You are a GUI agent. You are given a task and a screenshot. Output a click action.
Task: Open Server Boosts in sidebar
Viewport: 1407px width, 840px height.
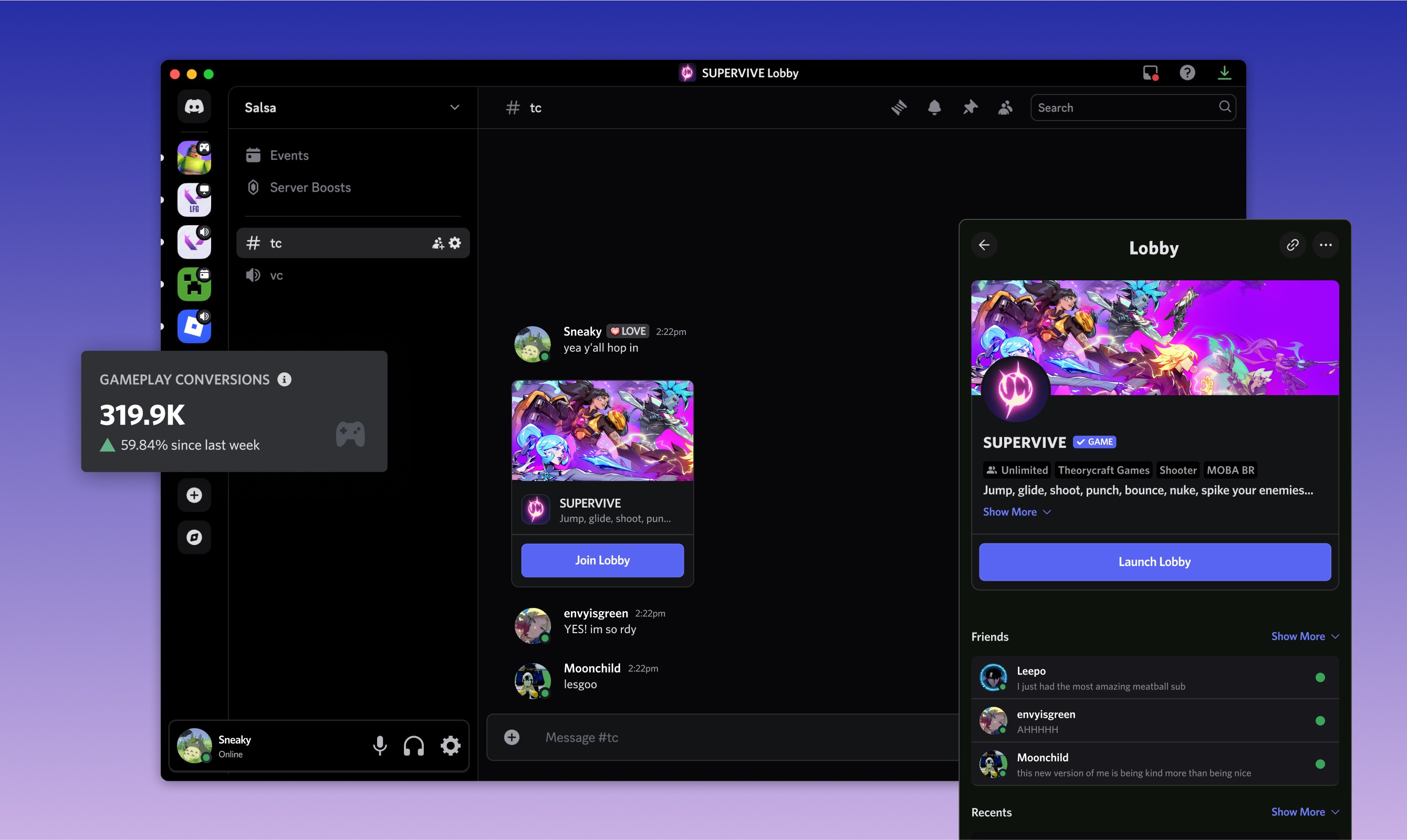click(310, 187)
